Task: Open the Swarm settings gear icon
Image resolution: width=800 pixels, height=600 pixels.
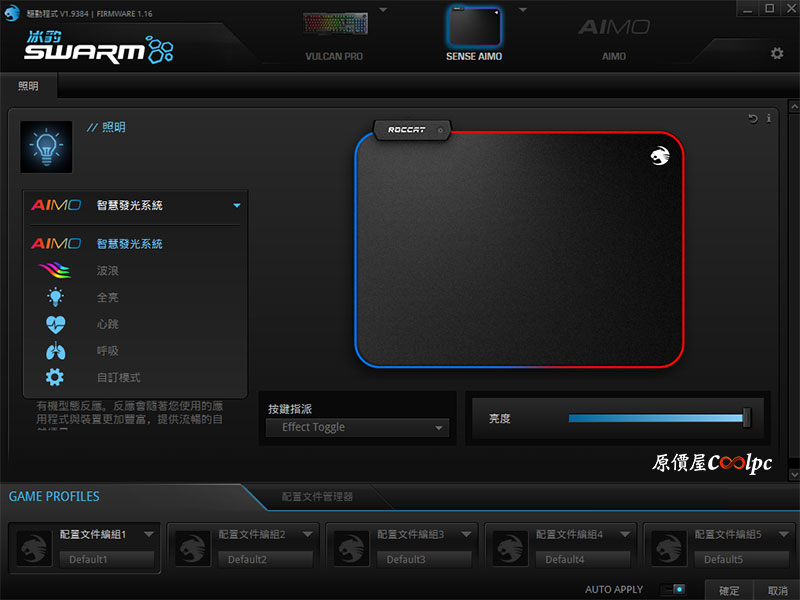Action: coord(777,53)
